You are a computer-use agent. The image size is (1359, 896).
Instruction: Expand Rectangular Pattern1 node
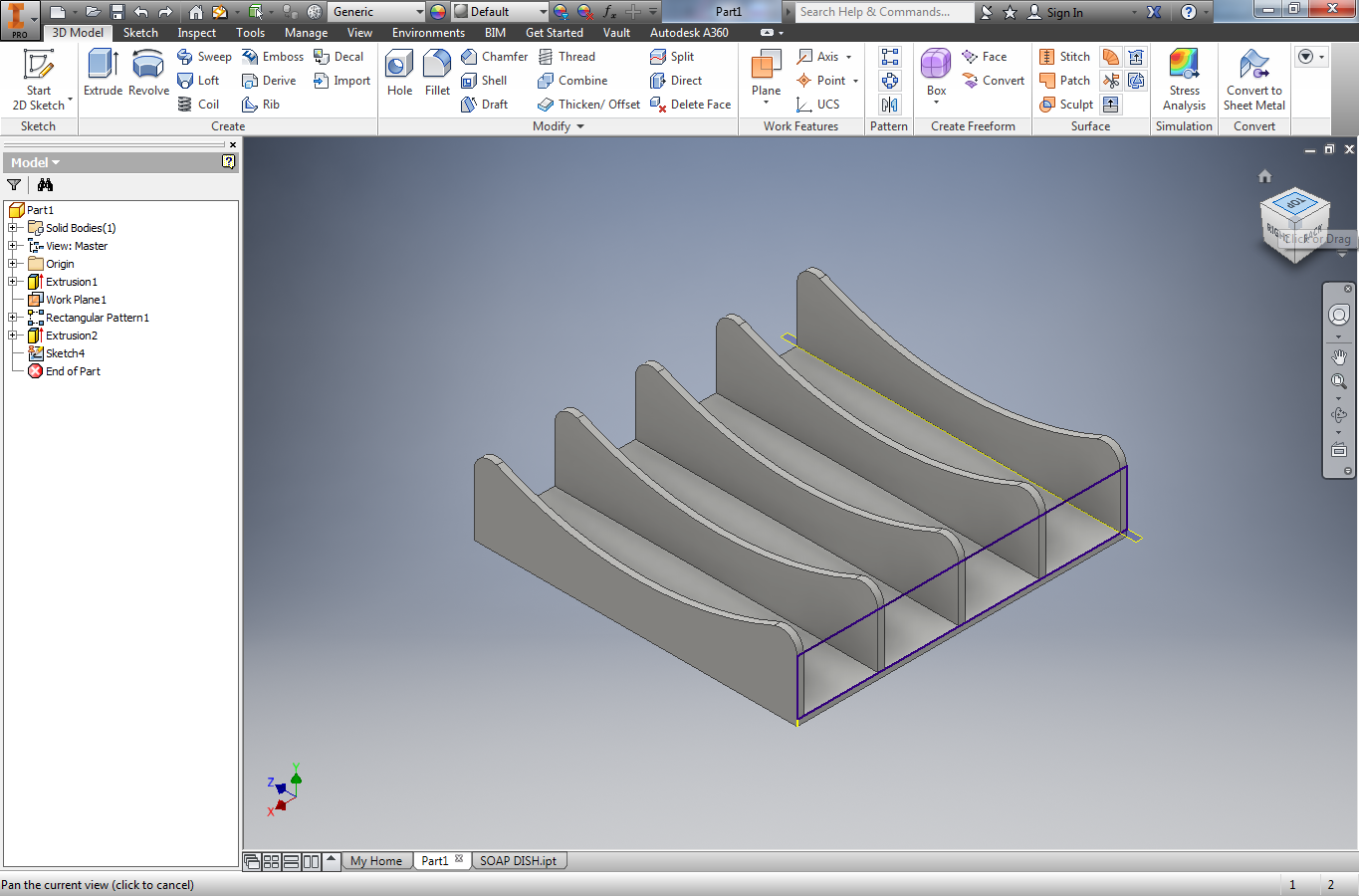[13, 318]
